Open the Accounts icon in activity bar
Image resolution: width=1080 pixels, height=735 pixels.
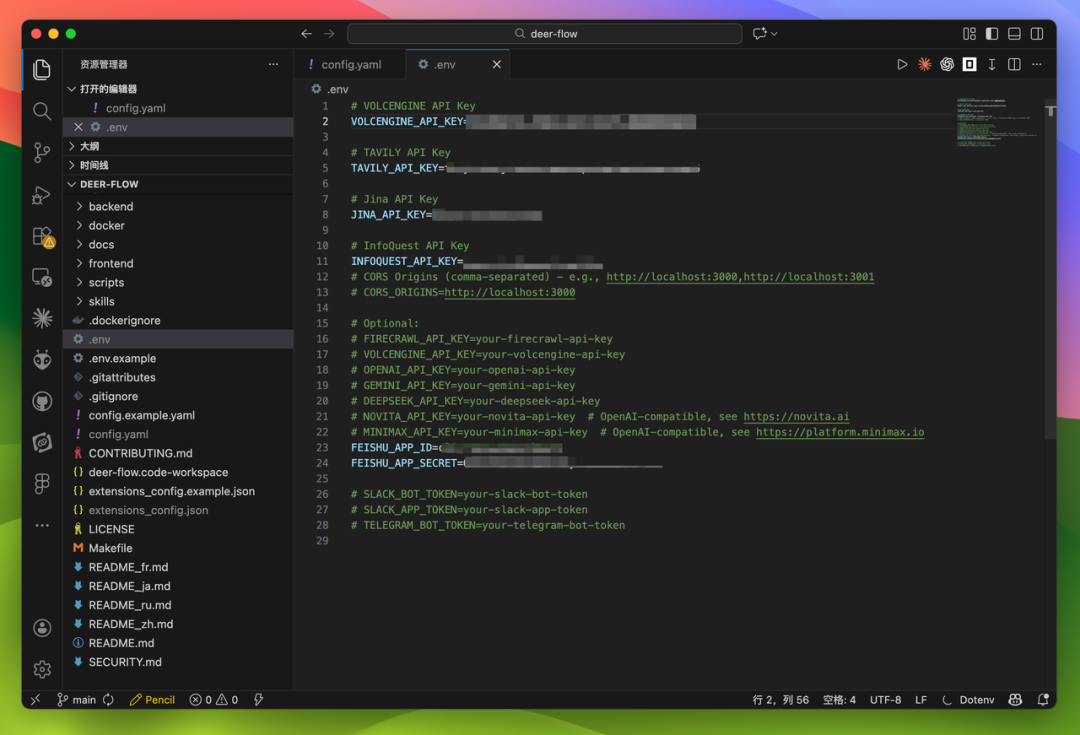(42, 628)
